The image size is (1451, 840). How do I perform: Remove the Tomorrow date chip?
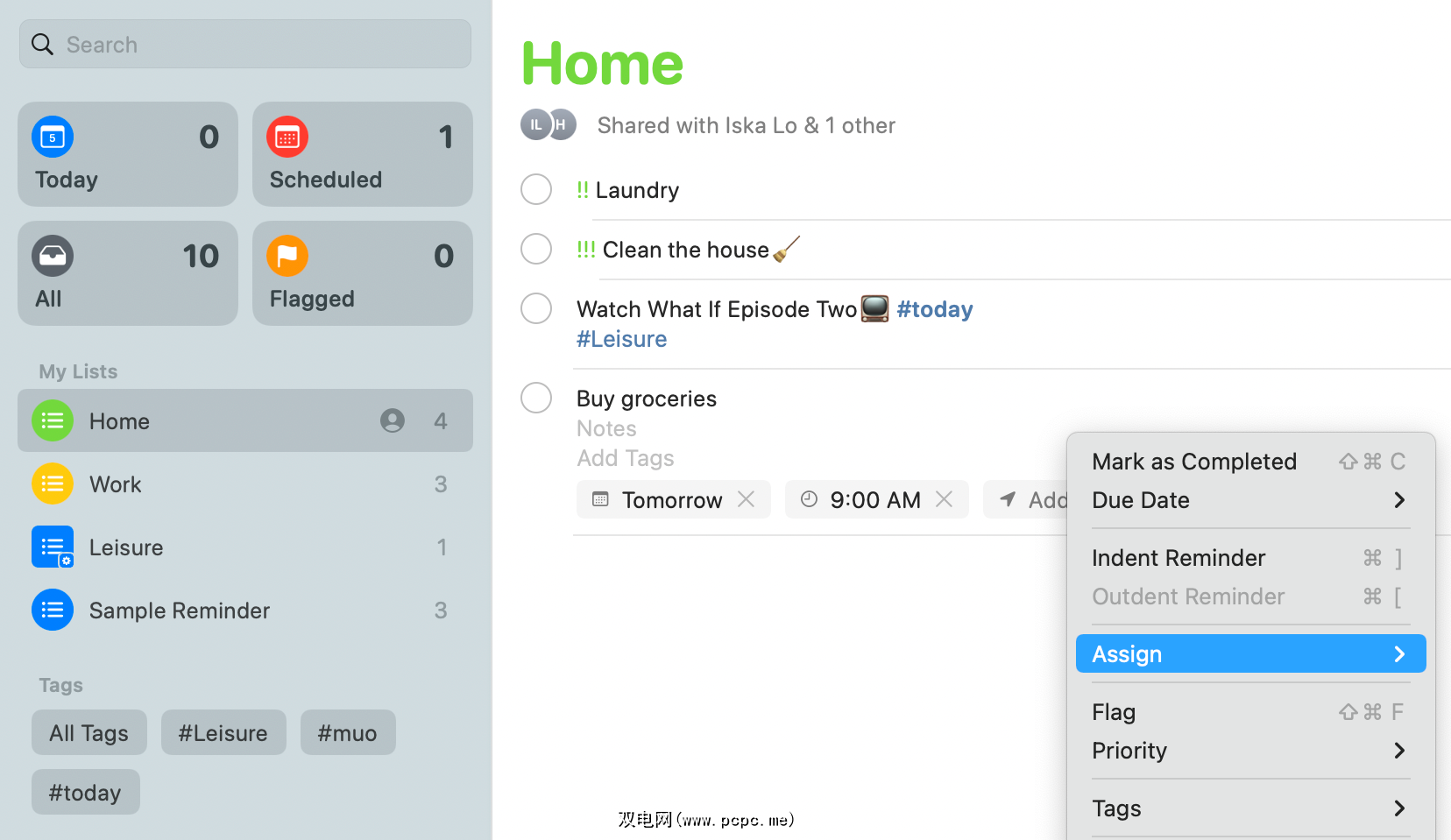click(x=747, y=499)
